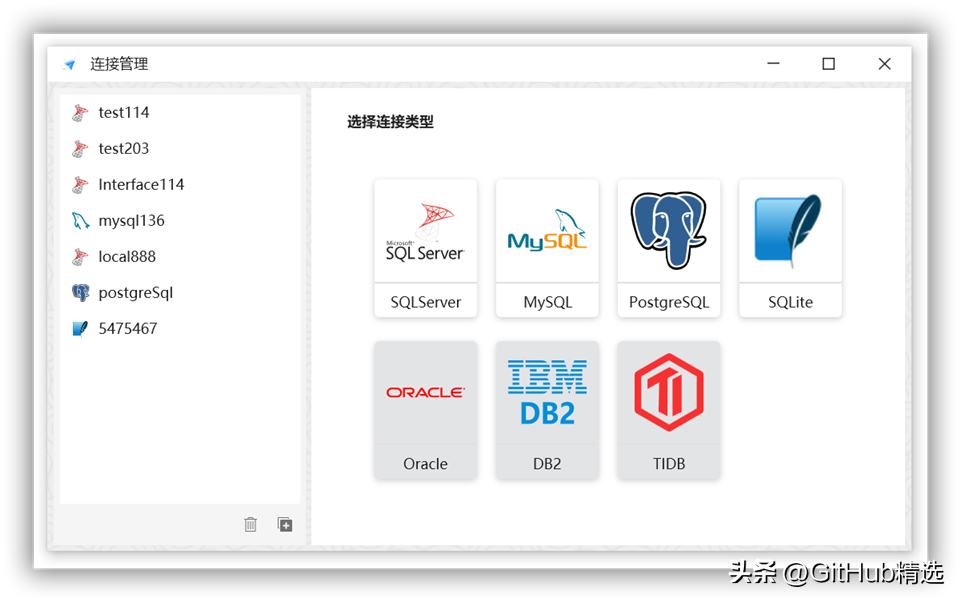Image resolution: width=961 pixels, height=602 pixels.
Task: Open the 5475467 SQLite connection
Action: click(x=180, y=329)
